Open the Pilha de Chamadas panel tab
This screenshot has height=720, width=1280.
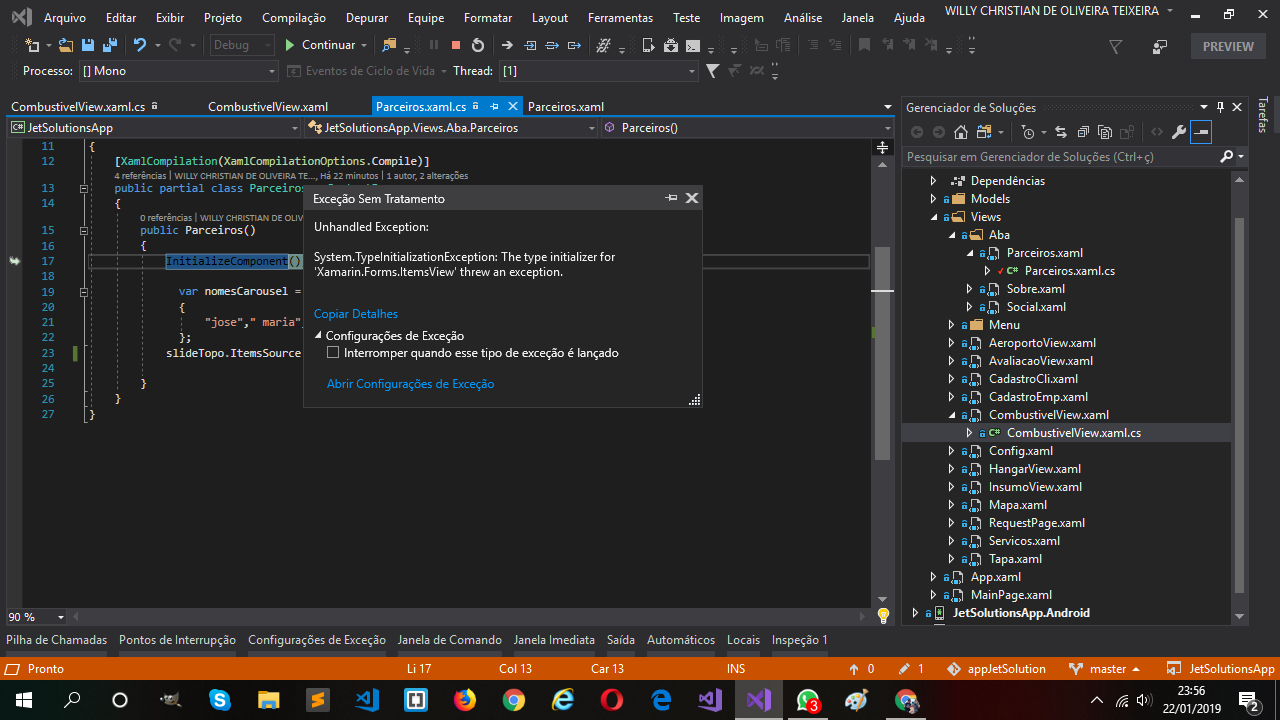[57, 640]
